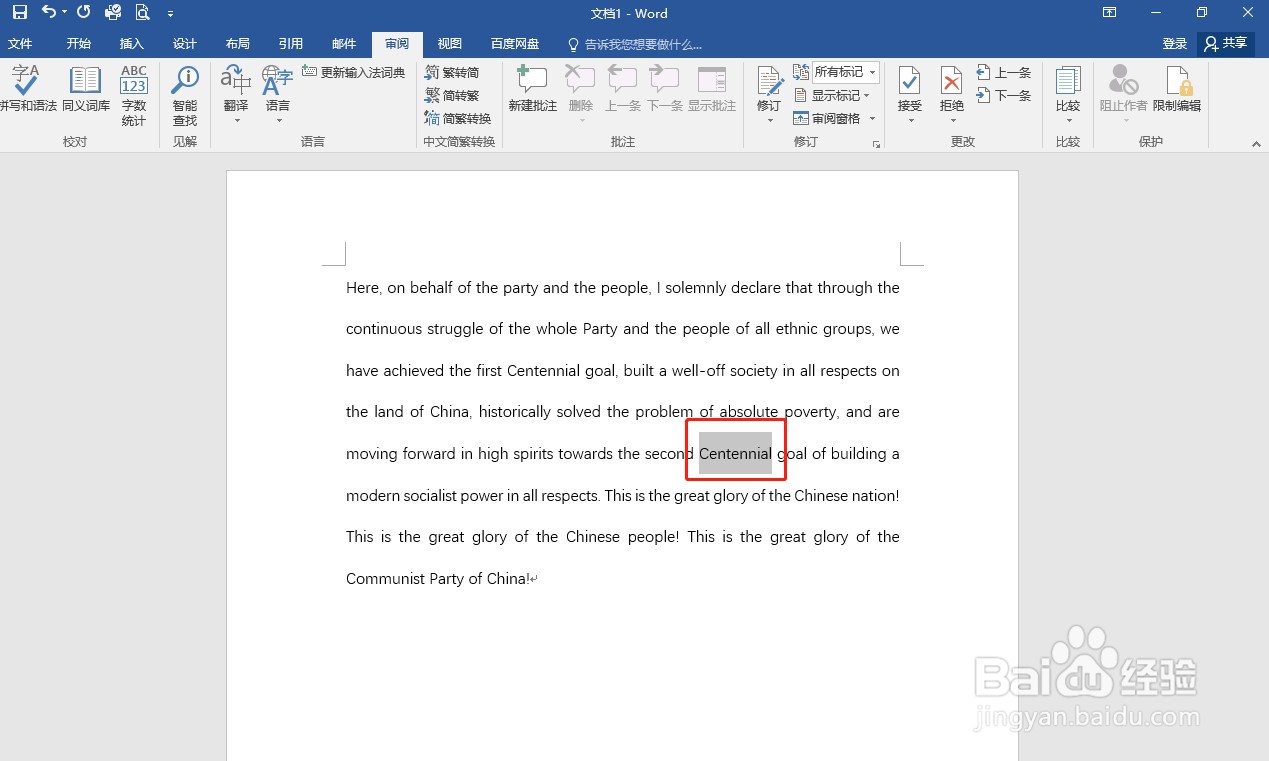The height and width of the screenshot is (761, 1269).
Task: Open 字数统计 word count
Action: [x=134, y=95]
